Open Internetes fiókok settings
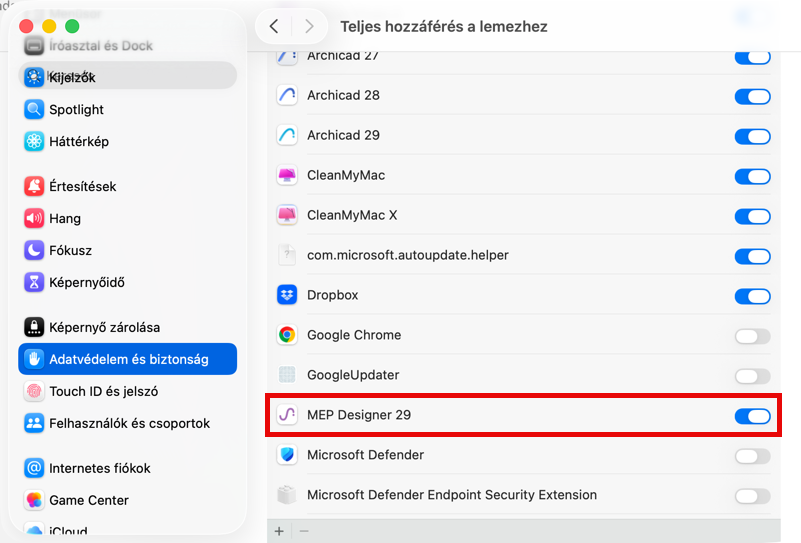This screenshot has width=801, height=543. pyautogui.click(x=127, y=468)
